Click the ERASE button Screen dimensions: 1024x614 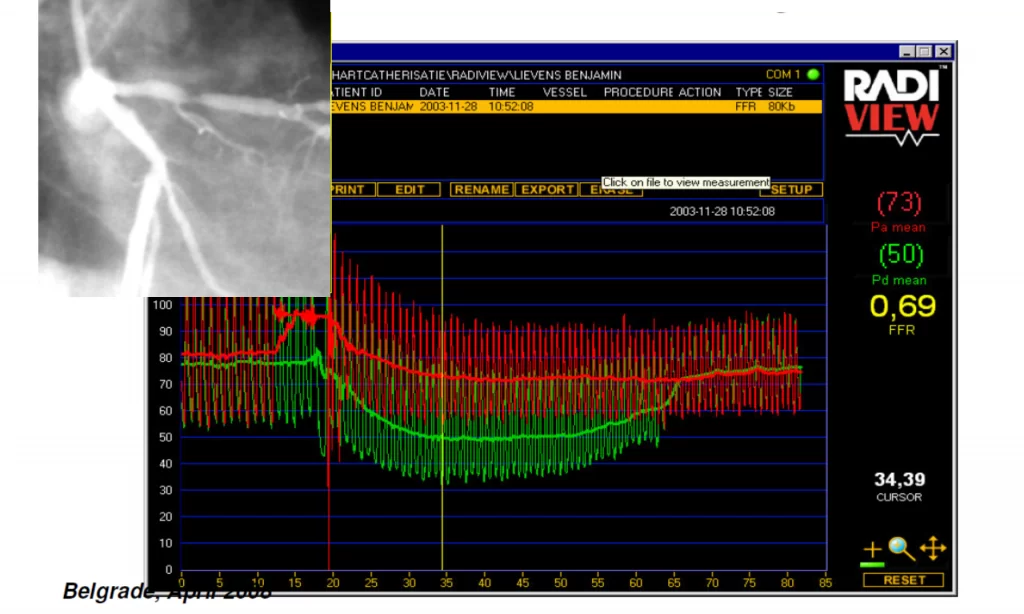(x=611, y=190)
